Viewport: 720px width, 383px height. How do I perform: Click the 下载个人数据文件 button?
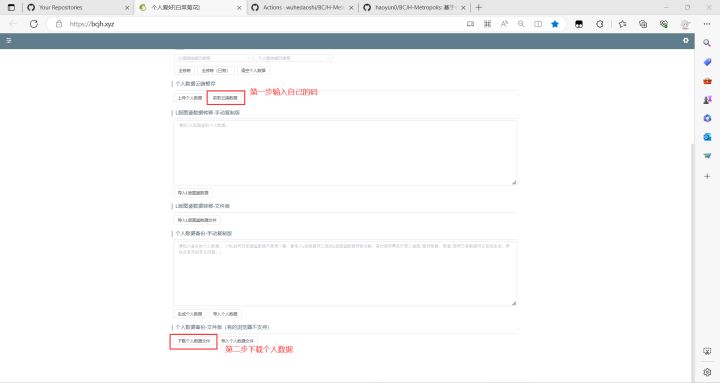pyautogui.click(x=194, y=341)
